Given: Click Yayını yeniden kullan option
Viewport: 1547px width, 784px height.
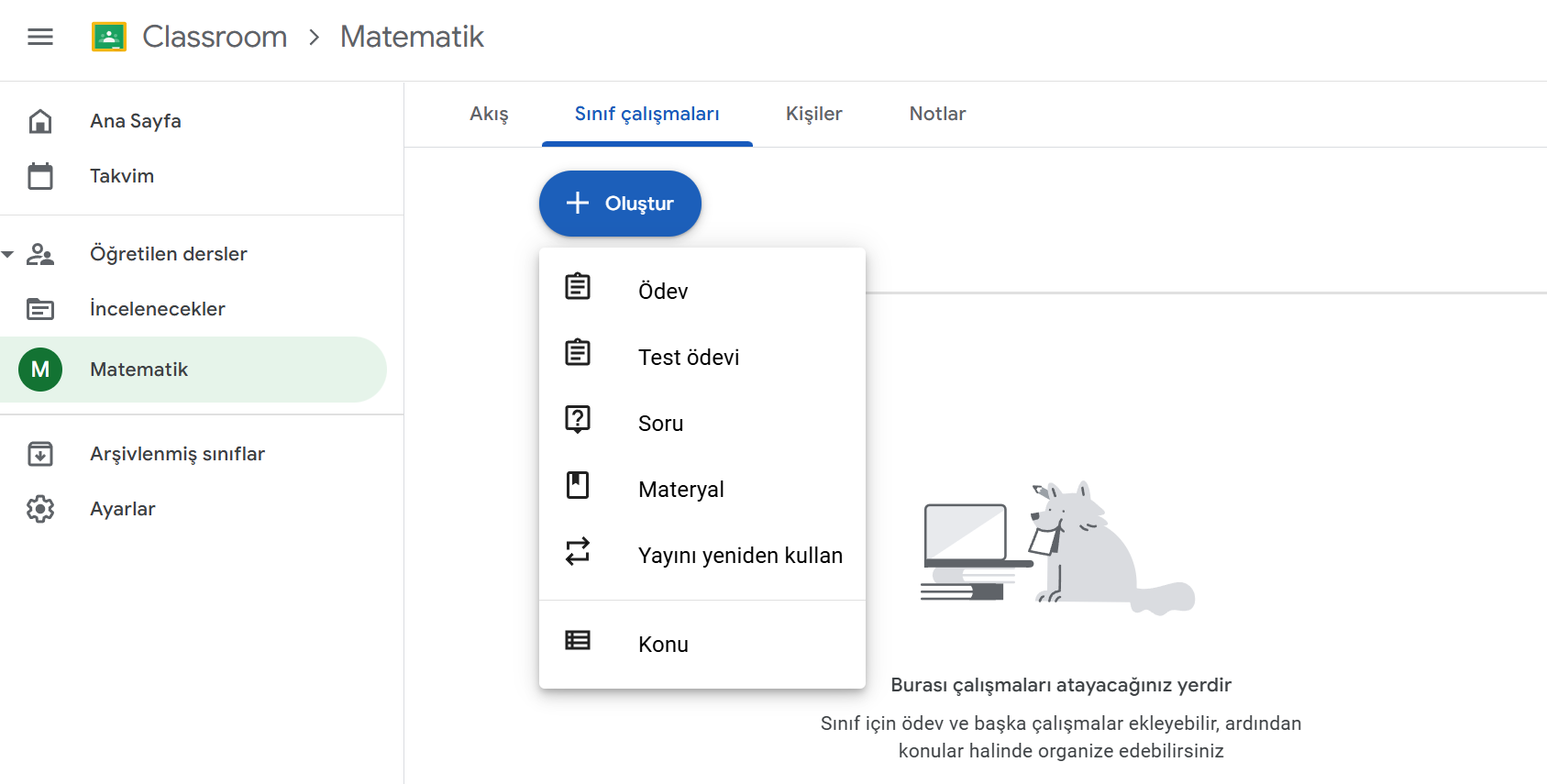Looking at the screenshot, I should pos(739,555).
